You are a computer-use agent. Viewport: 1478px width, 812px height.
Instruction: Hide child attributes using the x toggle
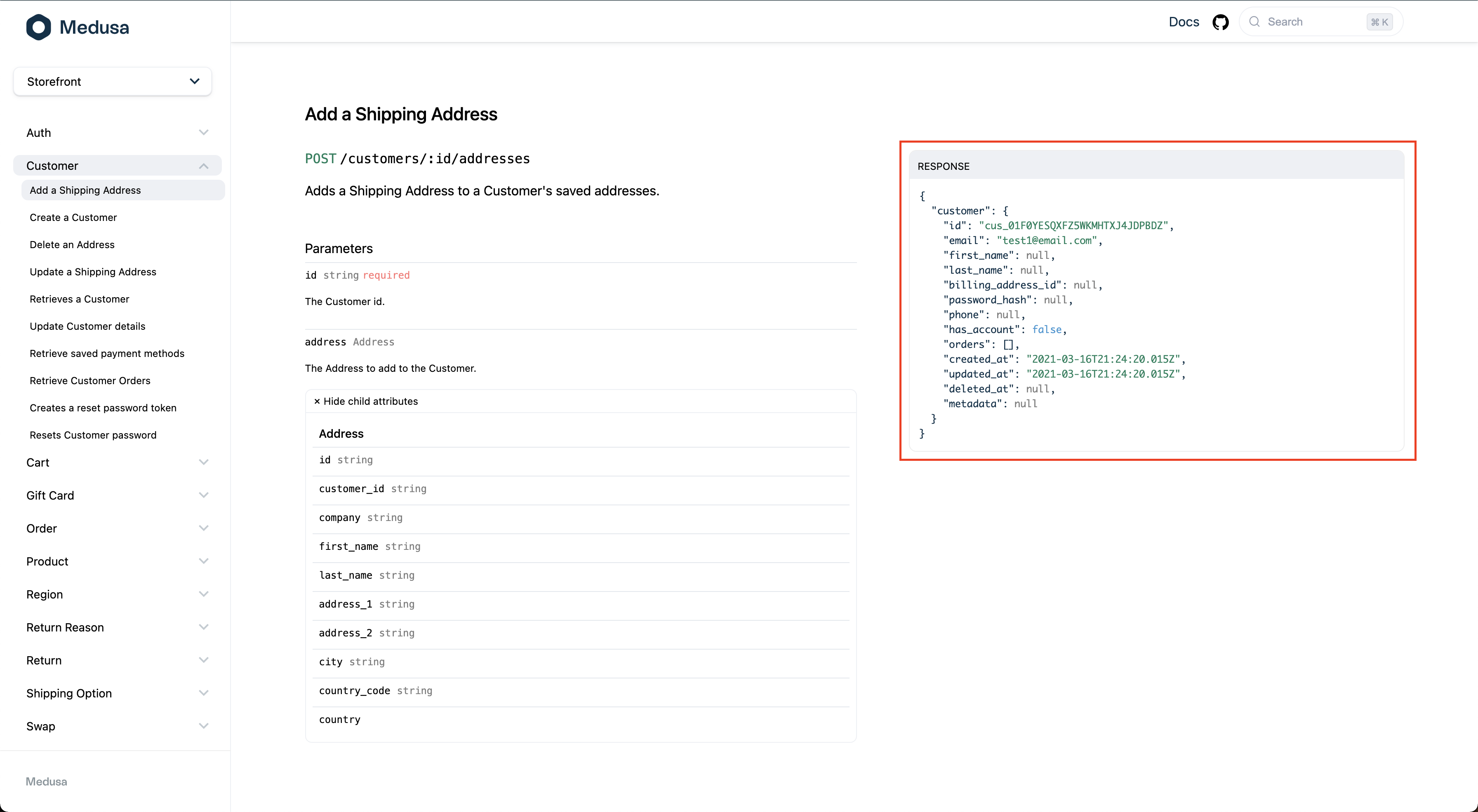366,401
